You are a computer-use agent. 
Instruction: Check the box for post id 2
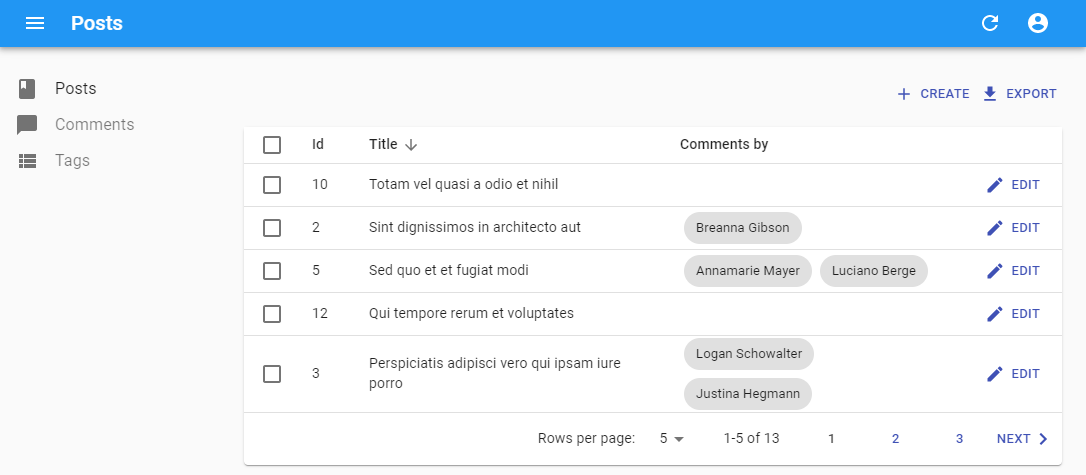click(x=272, y=228)
